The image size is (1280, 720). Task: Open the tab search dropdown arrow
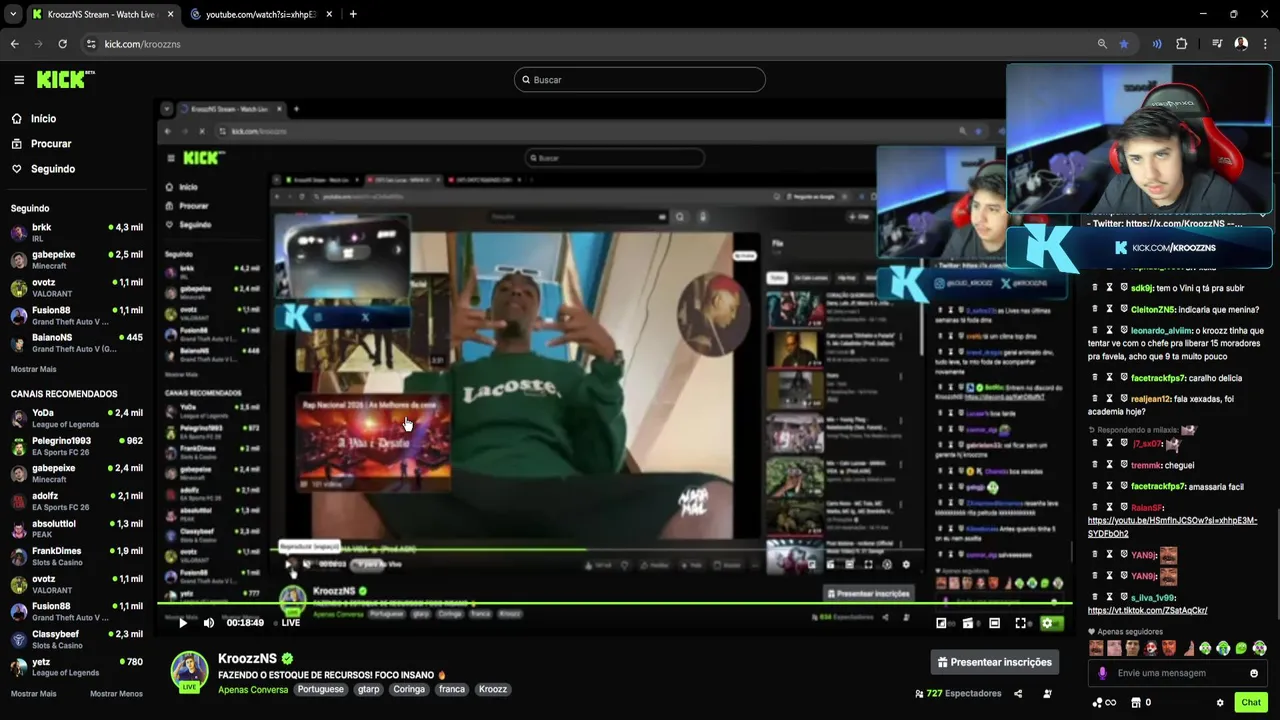click(x=13, y=15)
